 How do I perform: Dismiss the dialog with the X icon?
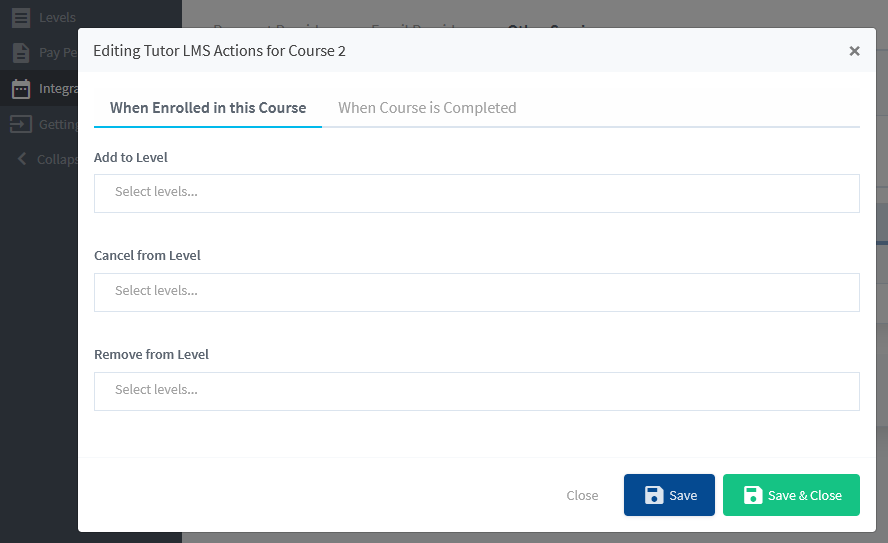click(x=854, y=51)
